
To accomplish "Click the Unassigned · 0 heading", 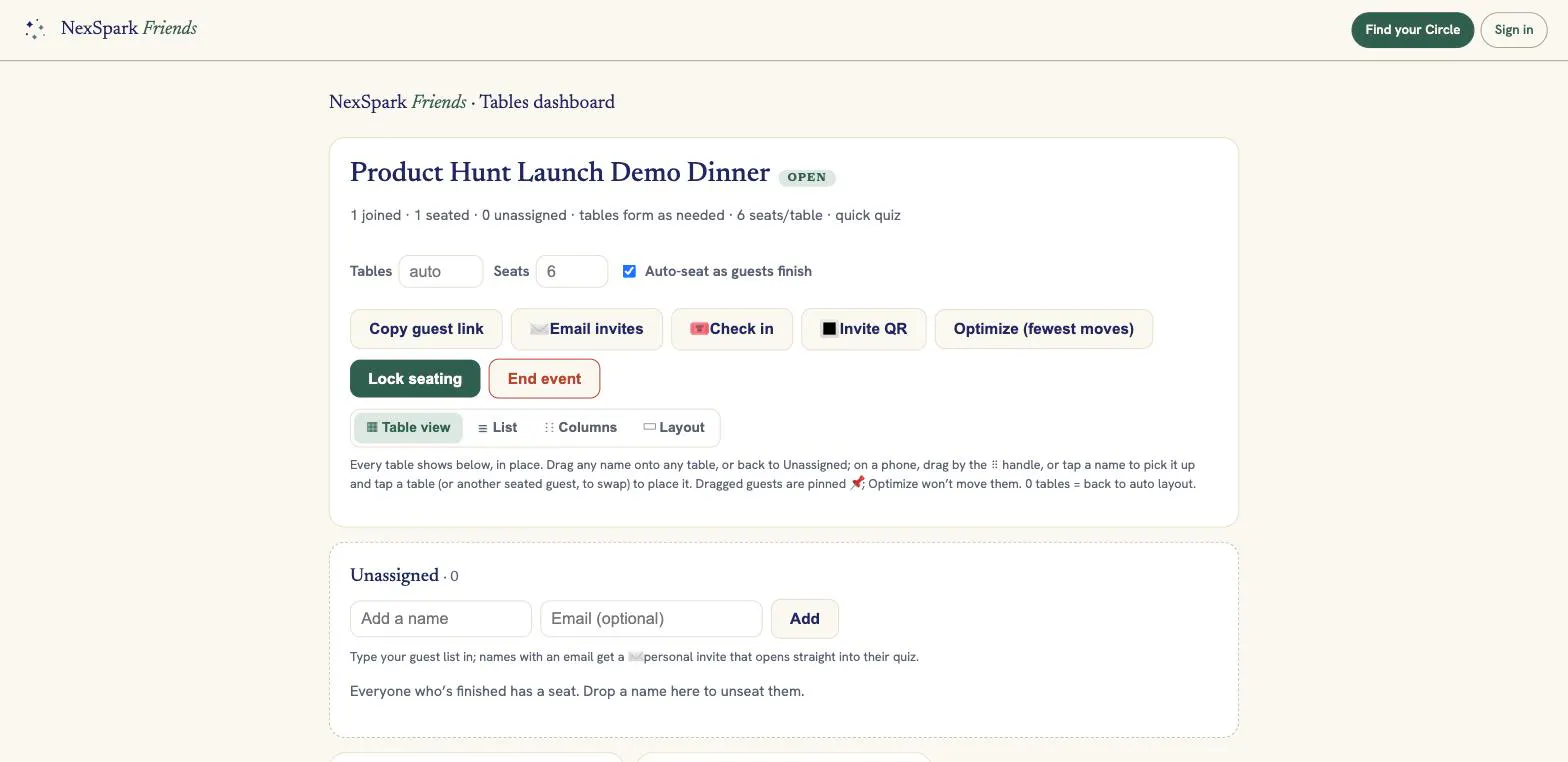I will 404,576.
